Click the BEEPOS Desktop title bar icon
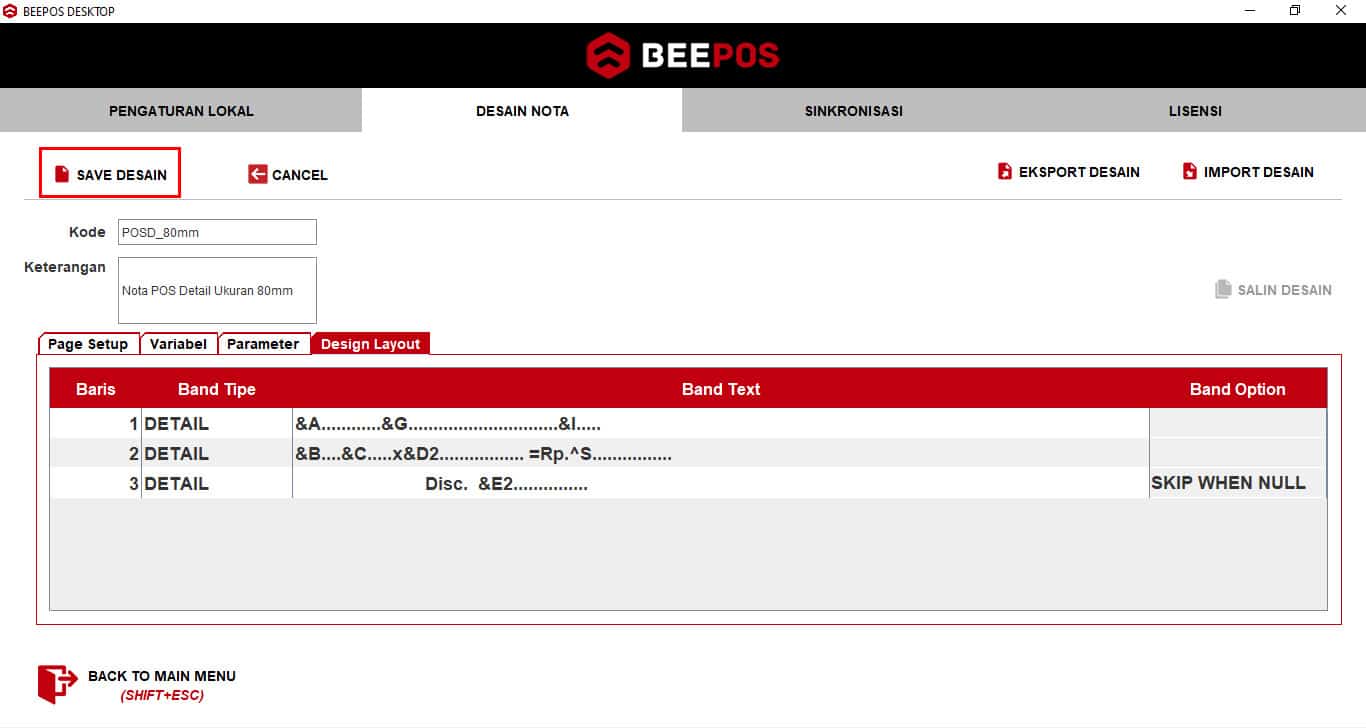Image resolution: width=1366 pixels, height=728 pixels. tap(10, 11)
